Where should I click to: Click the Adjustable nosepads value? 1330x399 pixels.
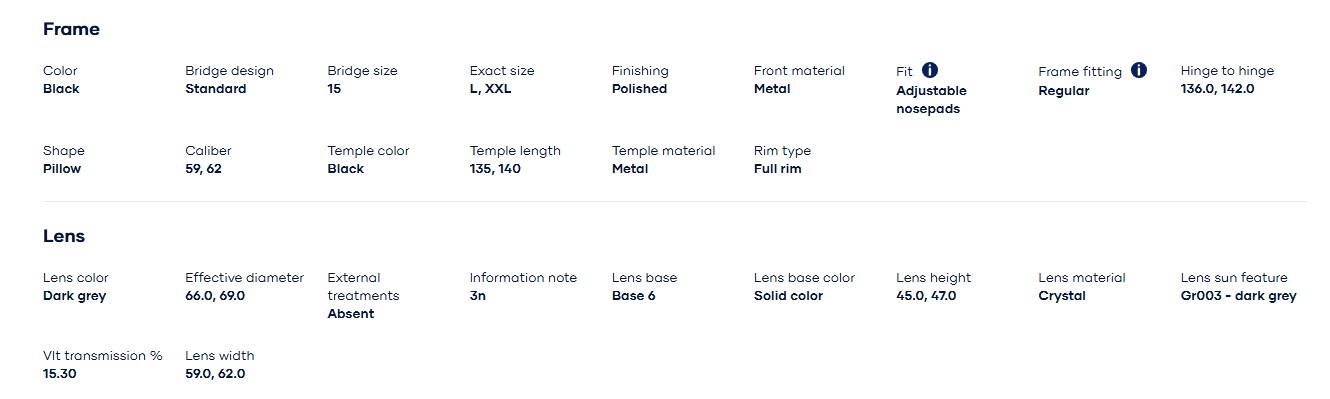pyautogui.click(x=931, y=100)
